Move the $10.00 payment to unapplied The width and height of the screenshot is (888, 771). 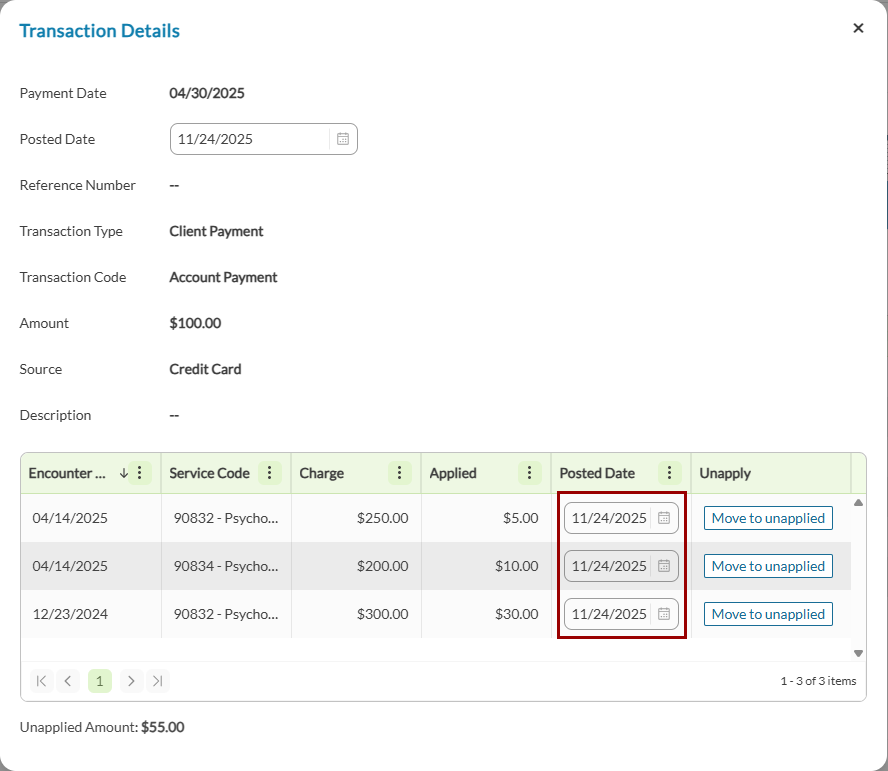tap(768, 566)
